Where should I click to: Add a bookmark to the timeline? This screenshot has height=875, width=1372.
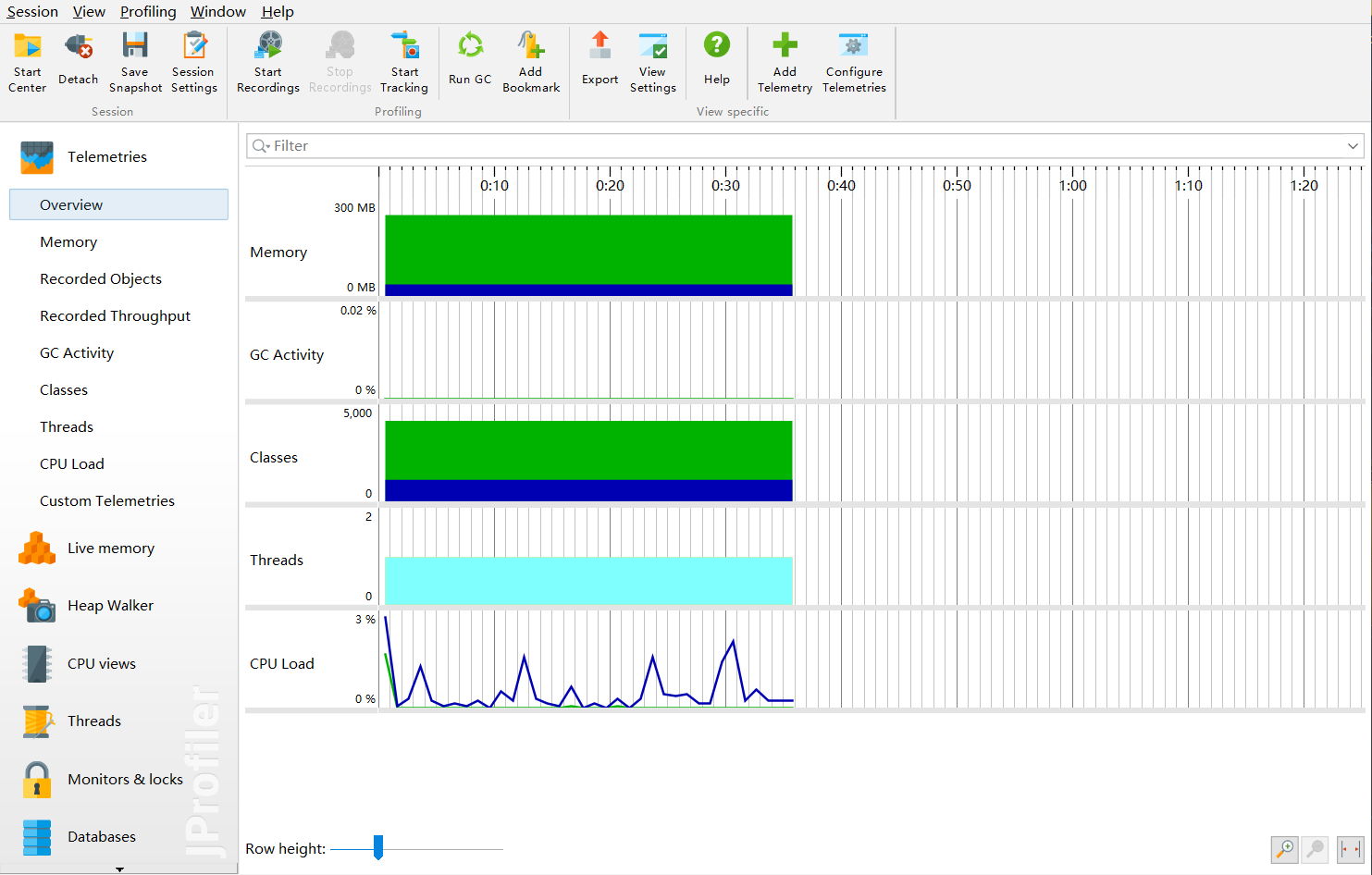pyautogui.click(x=531, y=62)
